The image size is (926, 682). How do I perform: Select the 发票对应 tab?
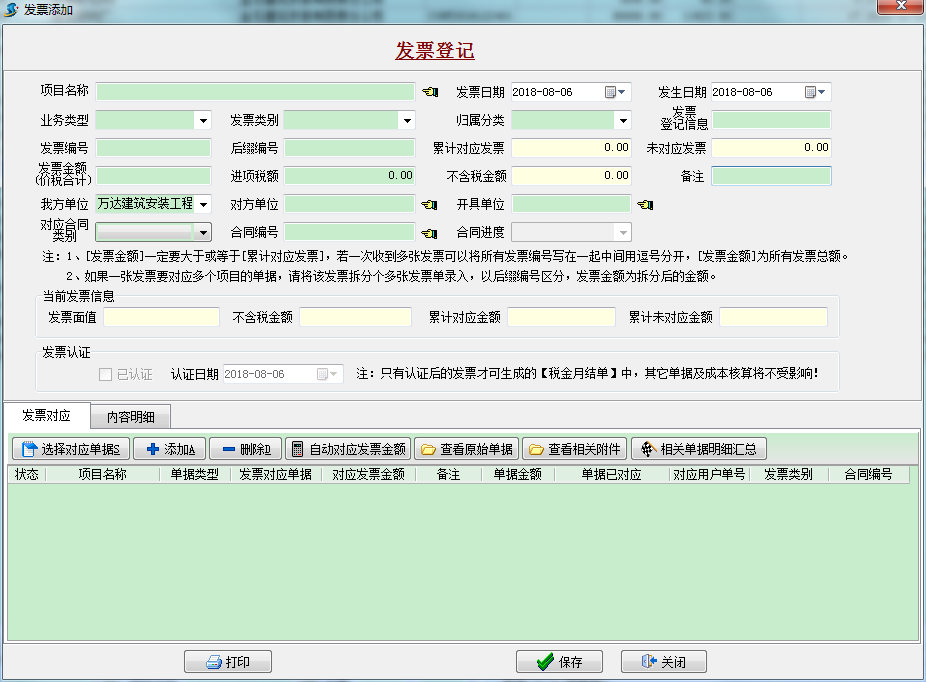click(46, 416)
